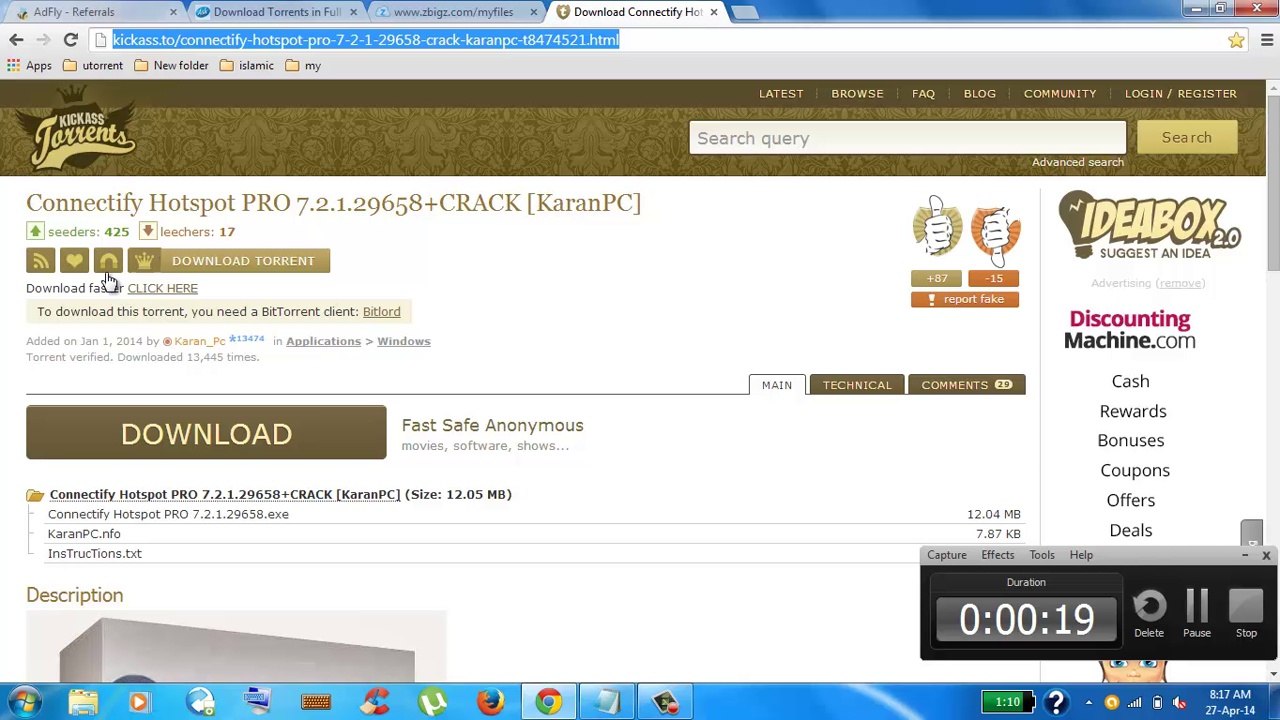The width and height of the screenshot is (1280, 720).
Task: Open the Bitlord client link
Action: click(381, 312)
